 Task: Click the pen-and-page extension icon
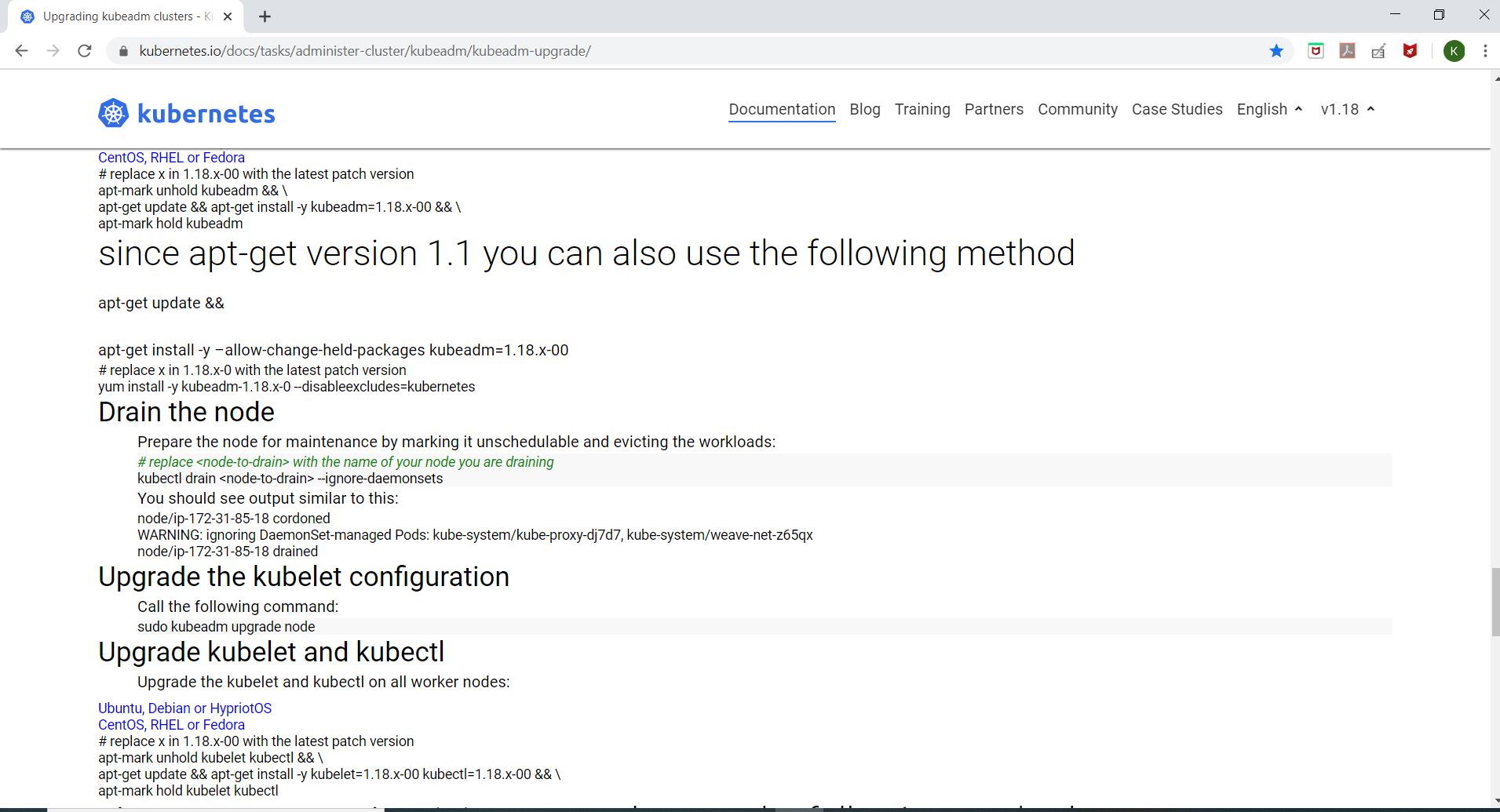coord(1379,51)
